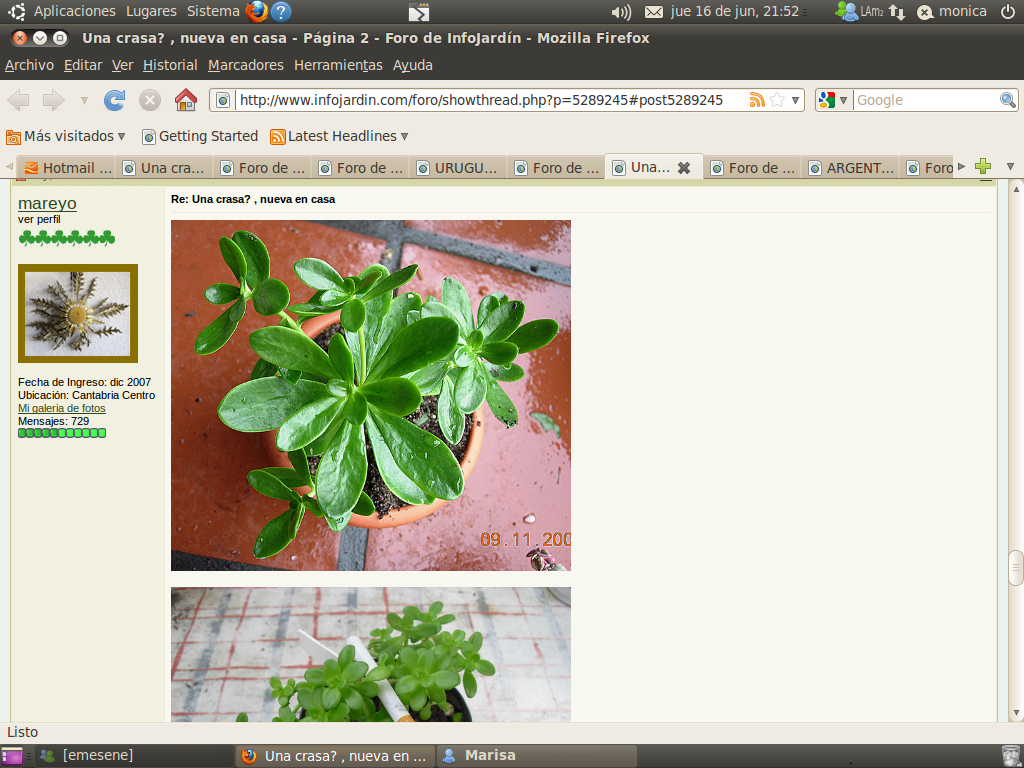
Task: Switch to the URUGU... tab
Action: point(458,168)
